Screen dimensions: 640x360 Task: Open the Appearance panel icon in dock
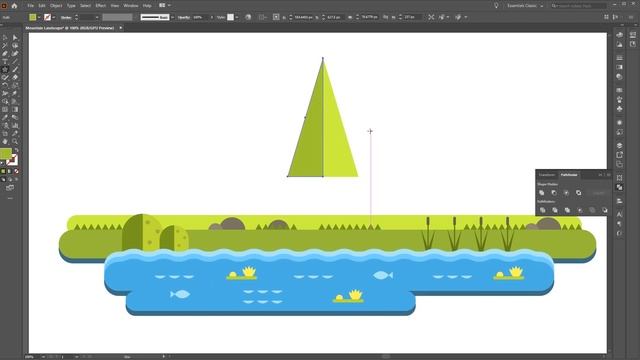pyautogui.click(x=620, y=122)
